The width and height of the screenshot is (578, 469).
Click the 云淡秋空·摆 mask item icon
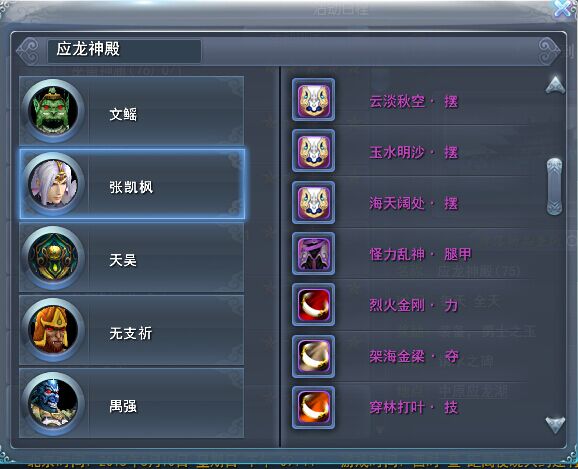[314, 100]
